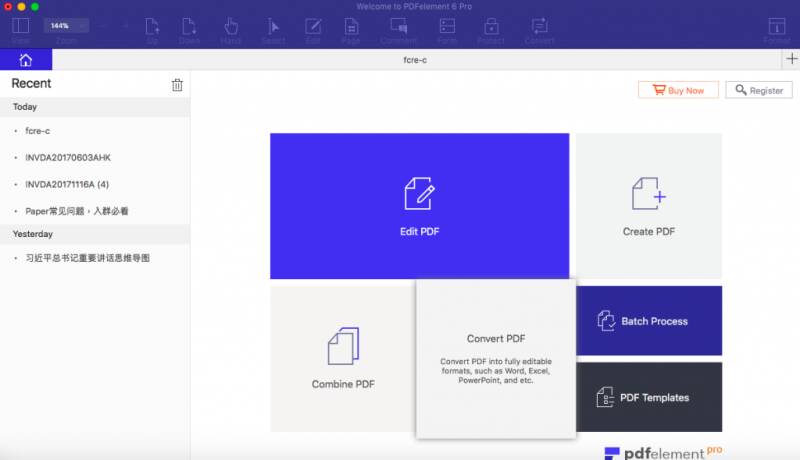The width and height of the screenshot is (800, 460).
Task: Open the 144% zoom dropdown
Action: tap(66, 25)
